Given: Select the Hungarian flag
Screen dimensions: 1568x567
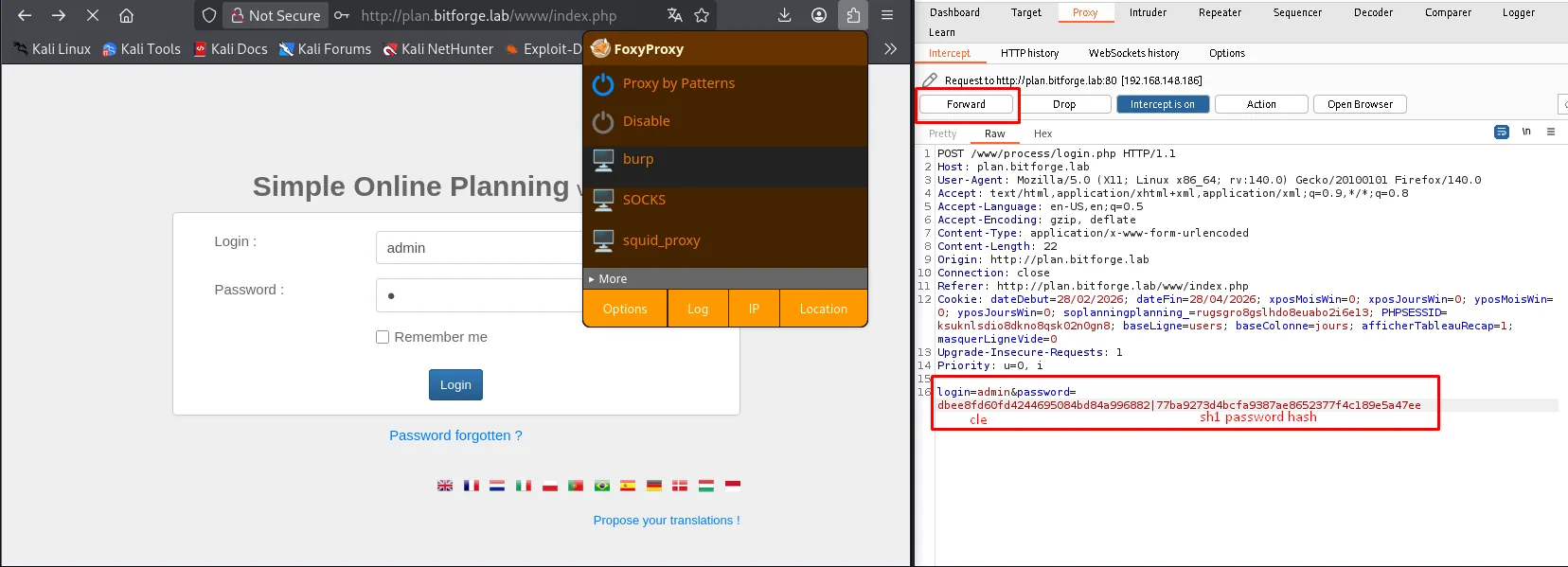Looking at the screenshot, I should tap(706, 486).
